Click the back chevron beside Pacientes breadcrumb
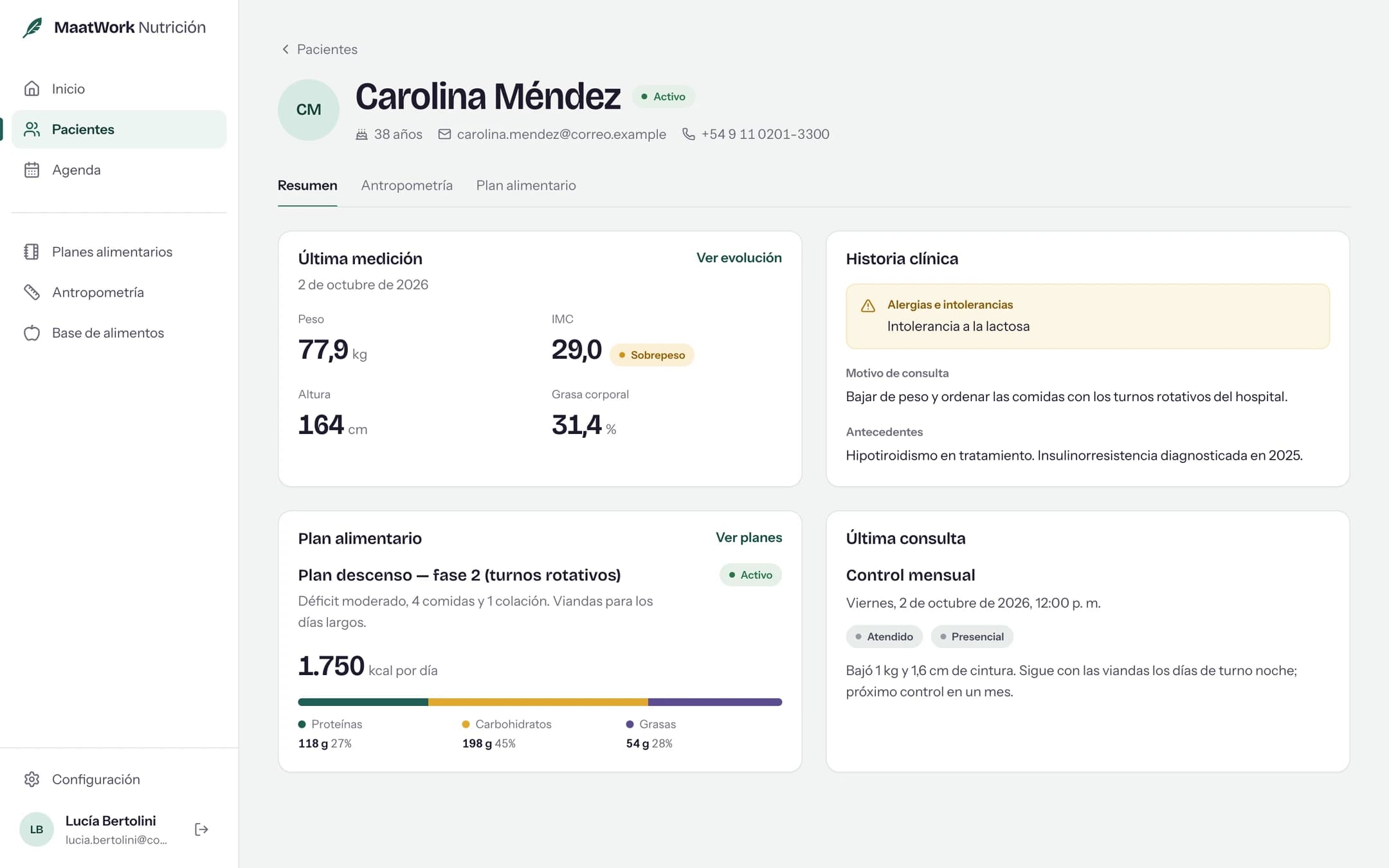Screen dimensions: 1389x868 pyautogui.click(x=286, y=50)
